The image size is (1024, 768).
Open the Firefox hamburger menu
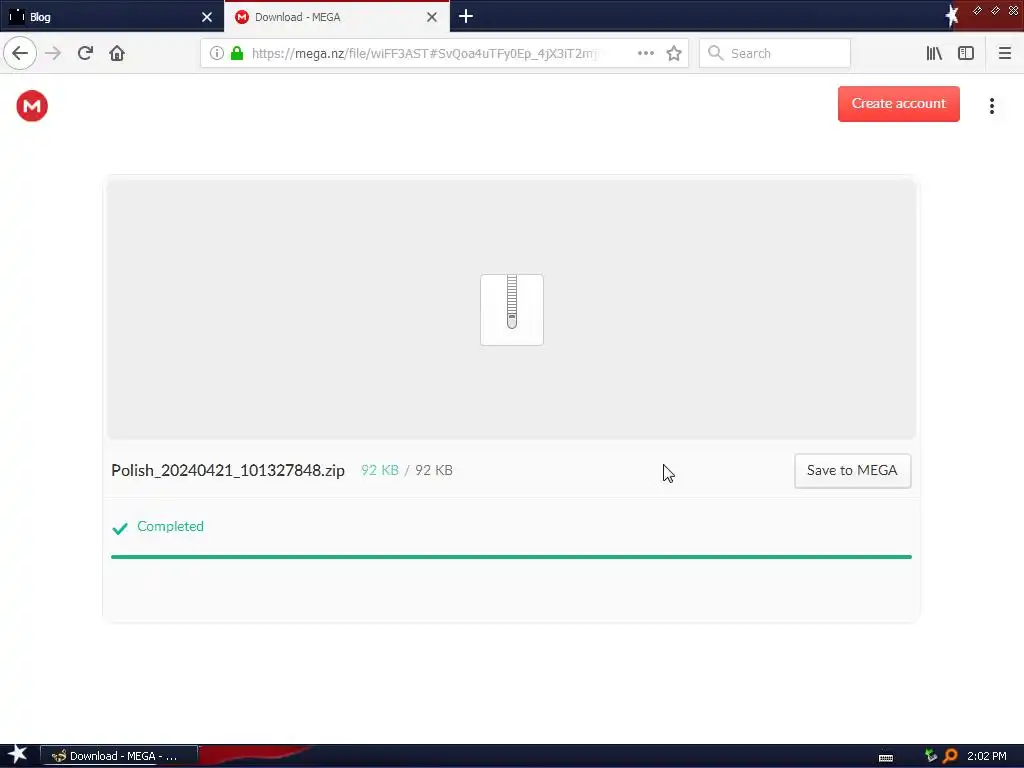pyautogui.click(x=1004, y=53)
